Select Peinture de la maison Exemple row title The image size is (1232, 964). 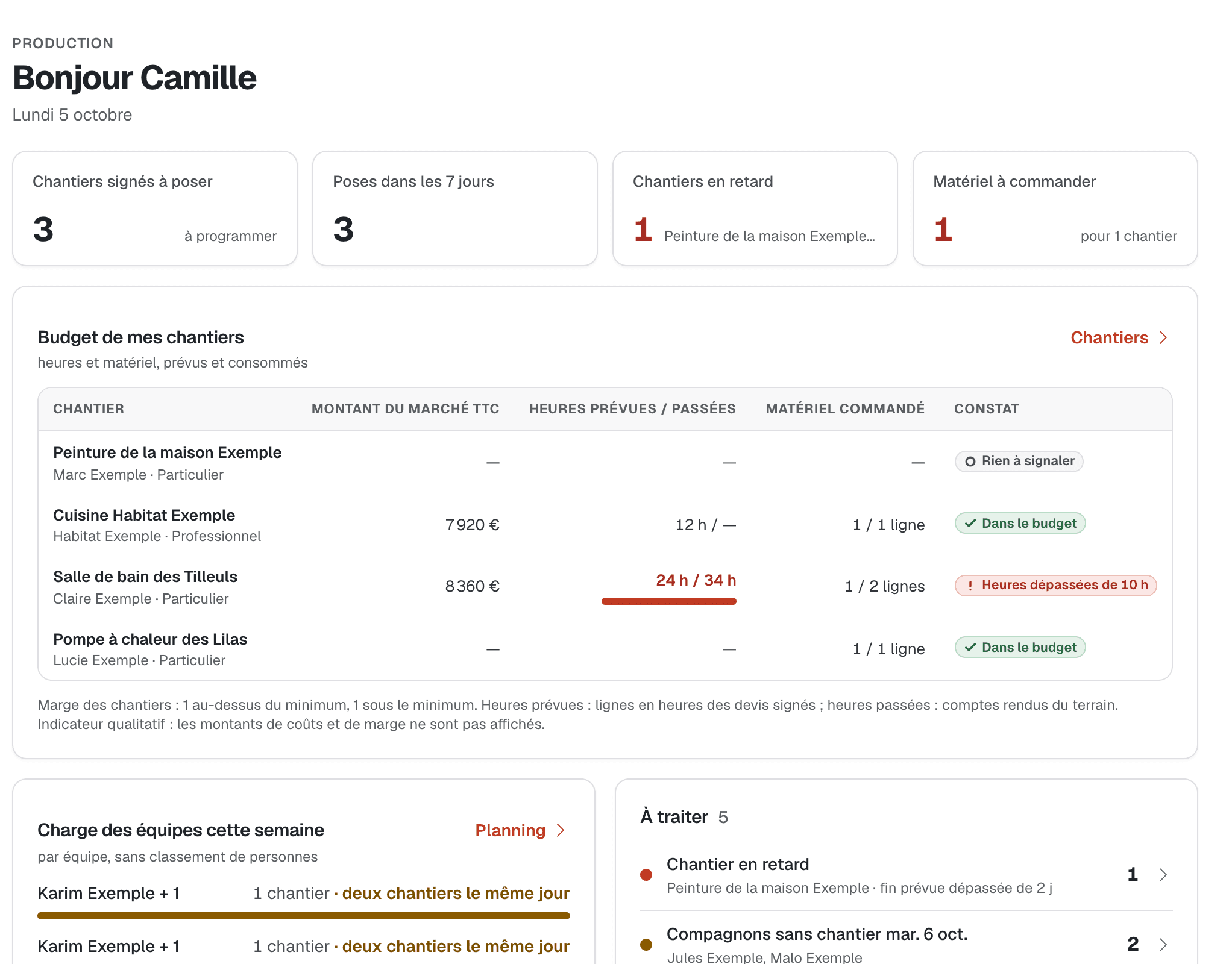coord(168,453)
